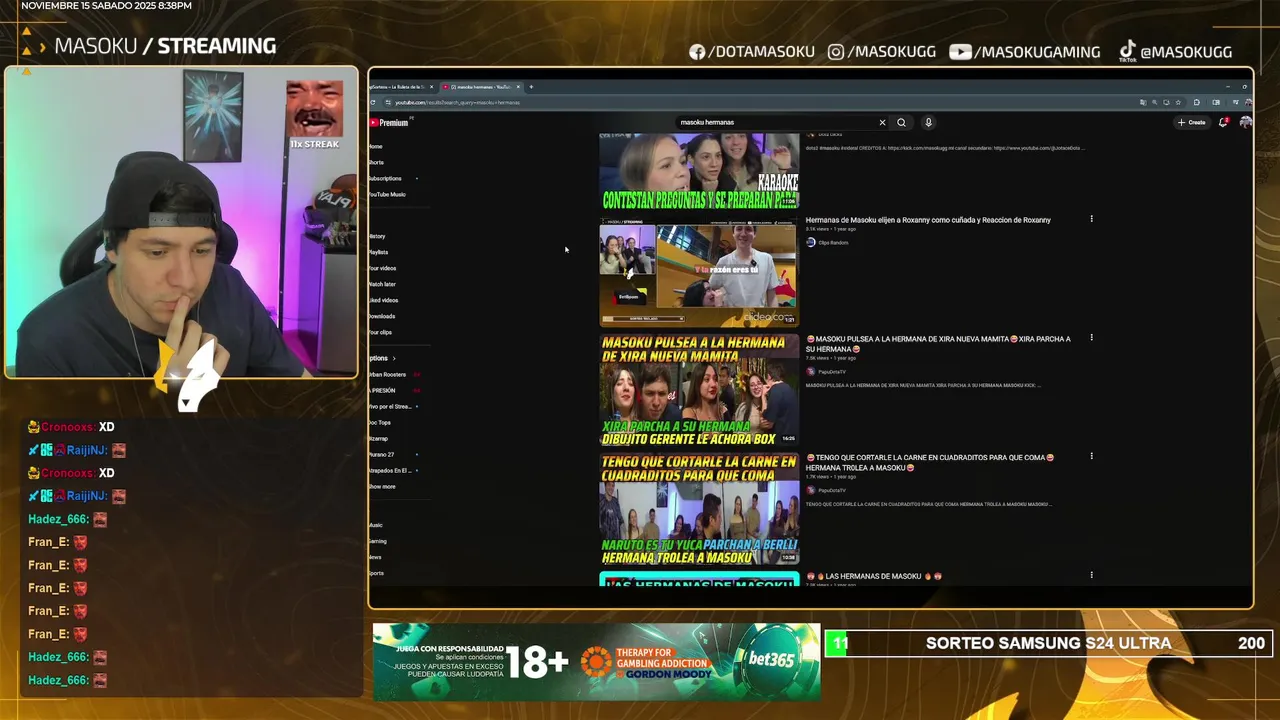
Task: Open Purano 27 subscription channel
Action: coord(382,454)
